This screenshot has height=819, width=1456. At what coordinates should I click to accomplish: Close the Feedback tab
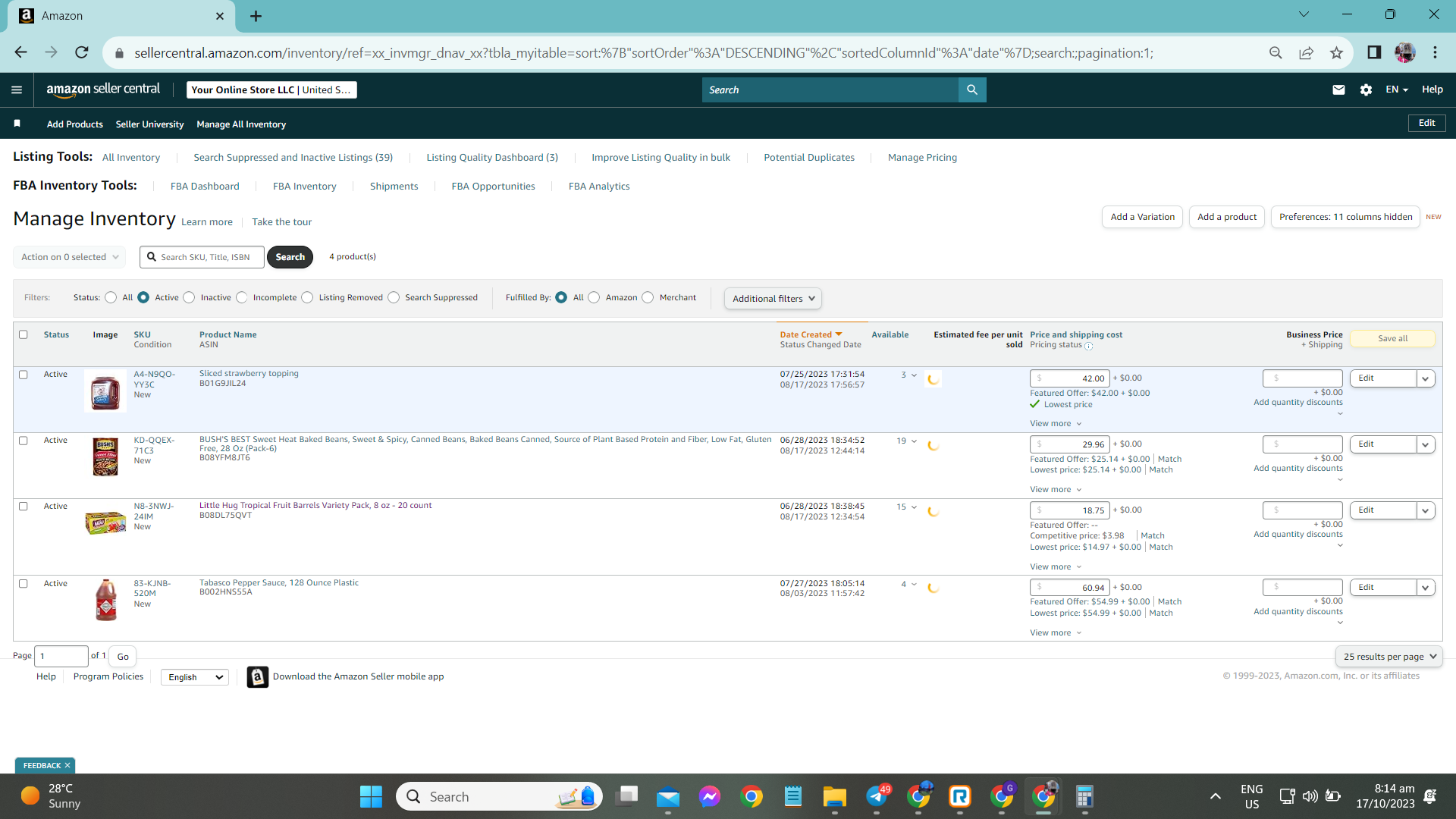tap(67, 765)
